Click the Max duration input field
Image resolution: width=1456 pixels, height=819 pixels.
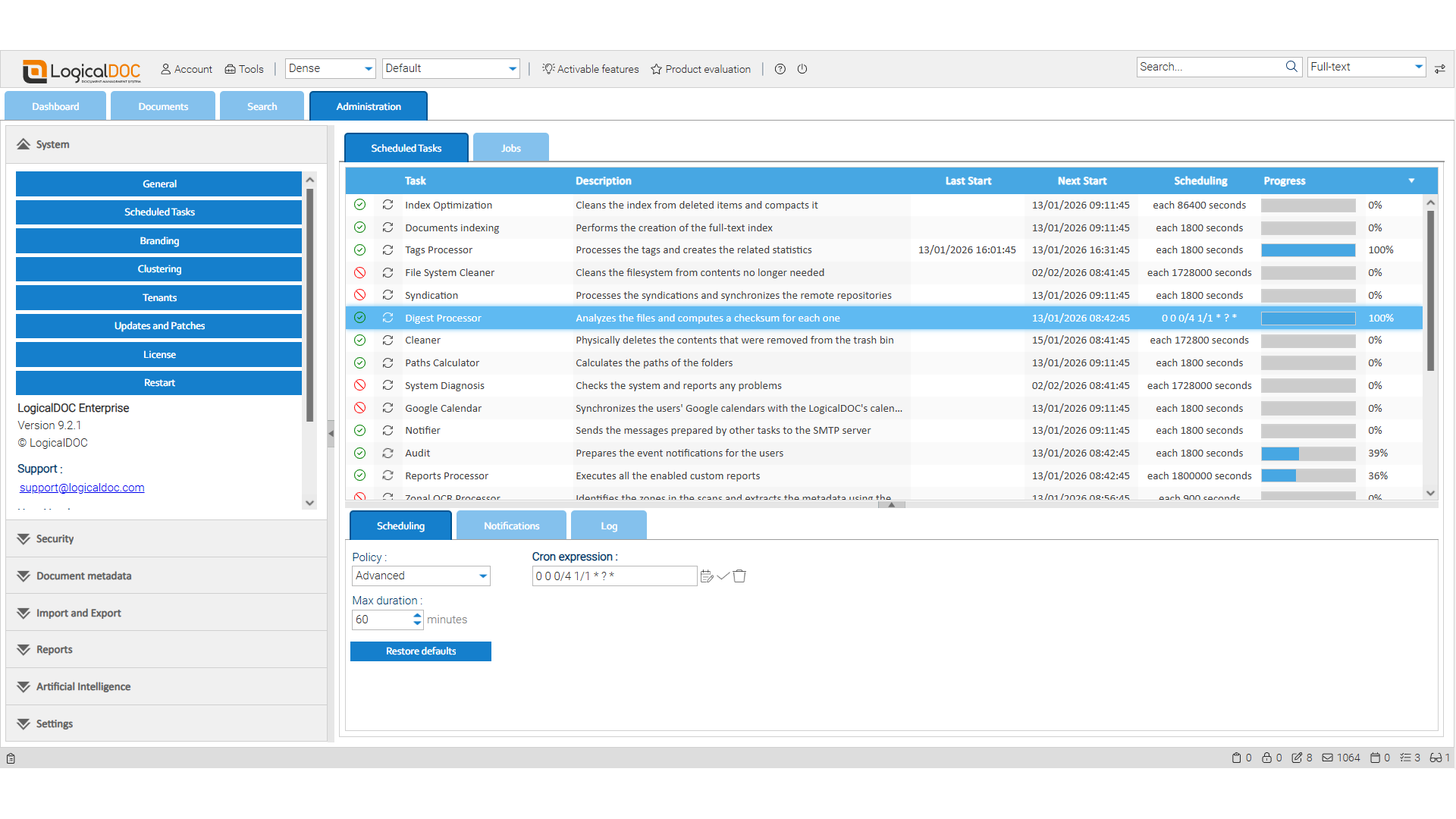[x=382, y=620]
